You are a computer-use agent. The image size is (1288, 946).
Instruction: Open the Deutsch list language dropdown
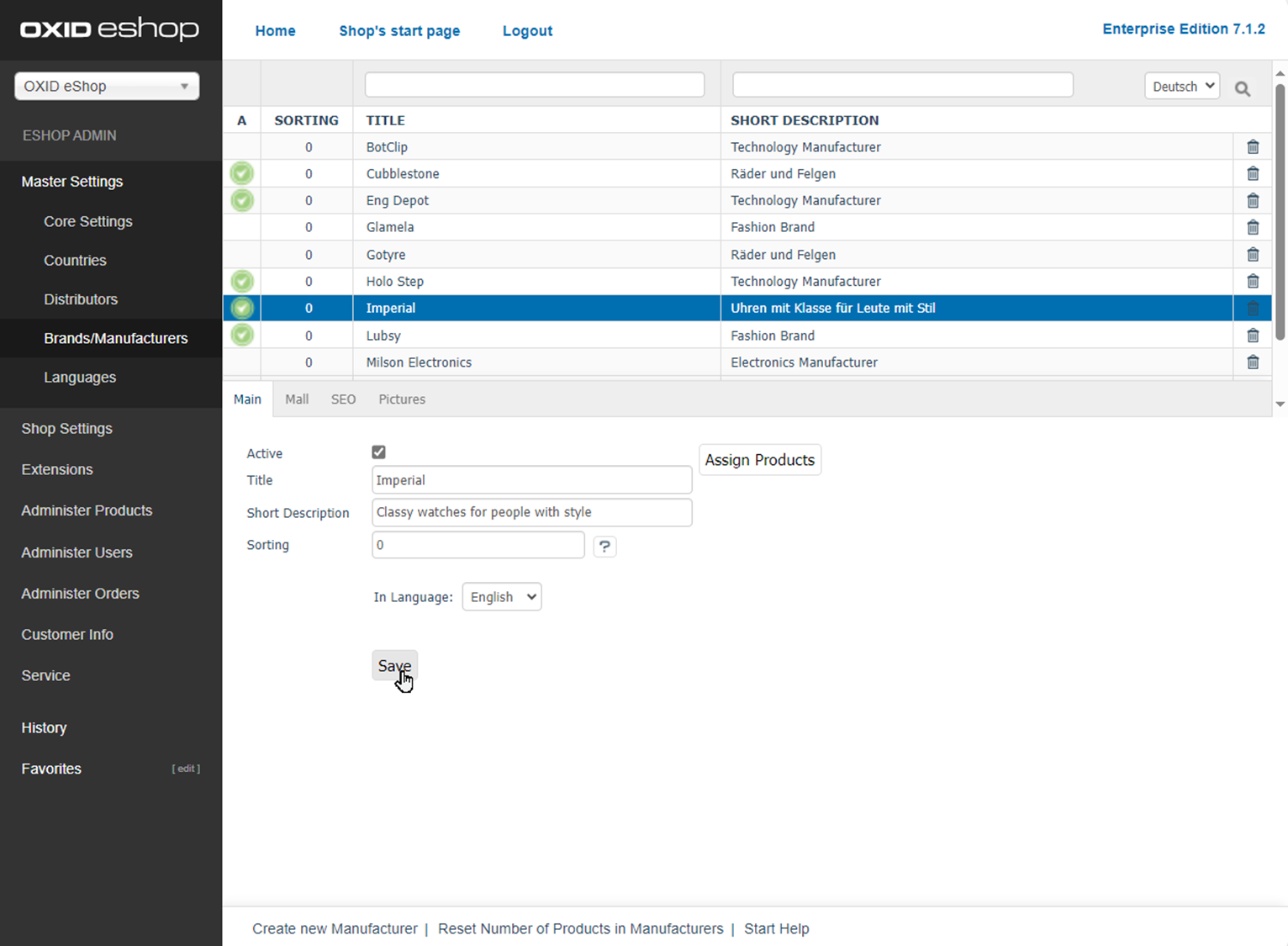(x=1182, y=86)
